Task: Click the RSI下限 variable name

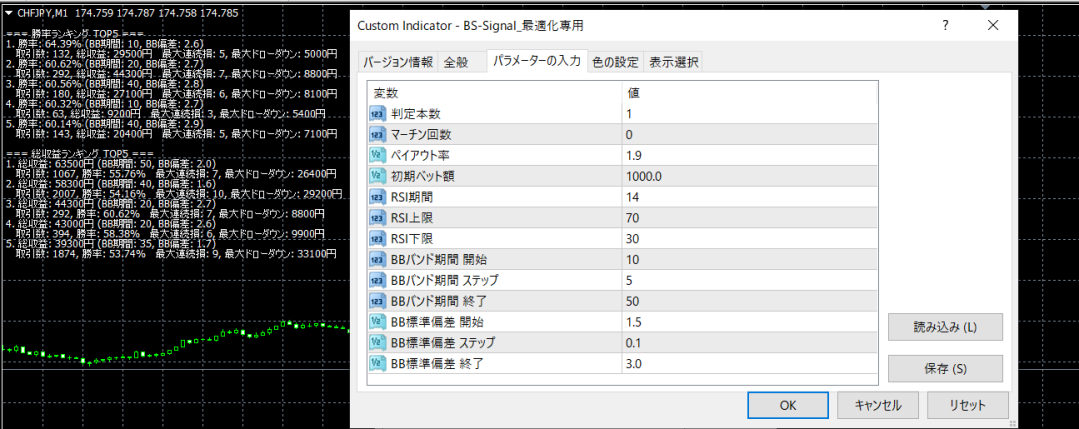Action: [412, 239]
